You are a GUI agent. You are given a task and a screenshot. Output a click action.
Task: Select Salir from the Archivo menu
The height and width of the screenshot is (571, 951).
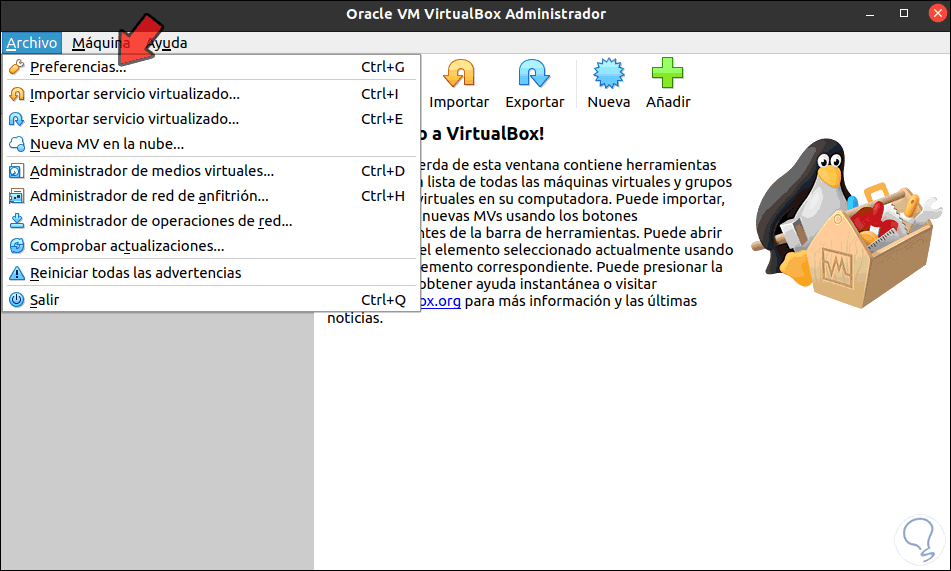coord(212,300)
